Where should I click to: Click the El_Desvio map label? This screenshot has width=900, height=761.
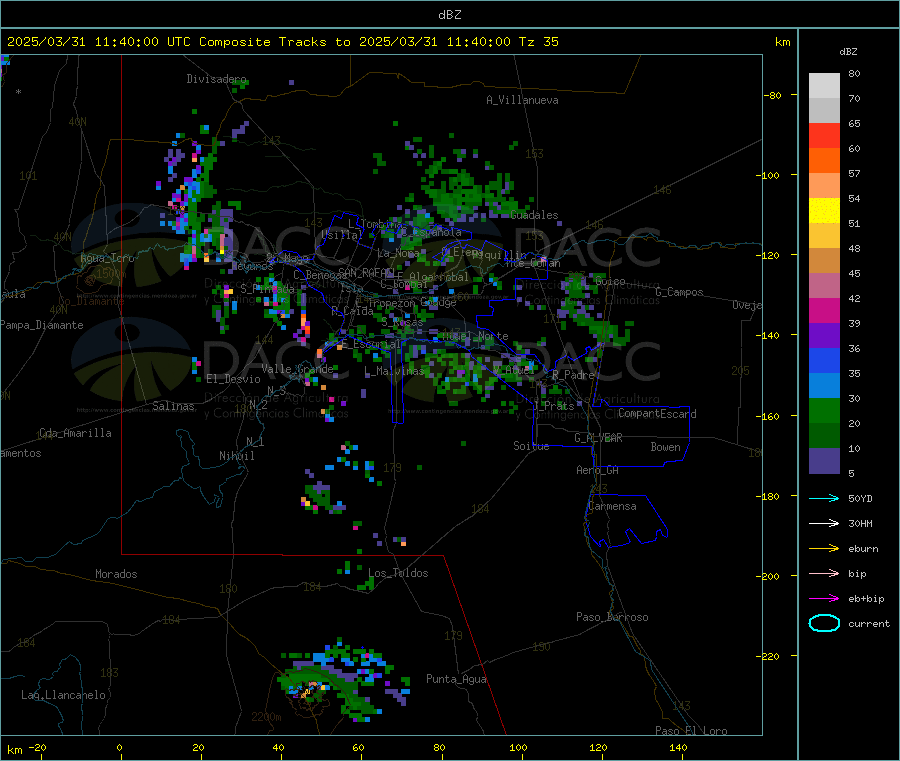pyautogui.click(x=233, y=379)
